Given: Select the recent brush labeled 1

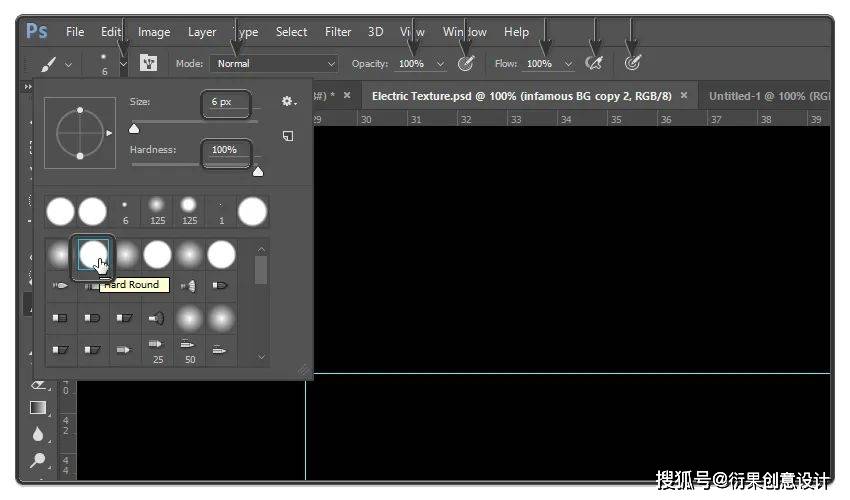Looking at the screenshot, I should pyautogui.click(x=221, y=211).
